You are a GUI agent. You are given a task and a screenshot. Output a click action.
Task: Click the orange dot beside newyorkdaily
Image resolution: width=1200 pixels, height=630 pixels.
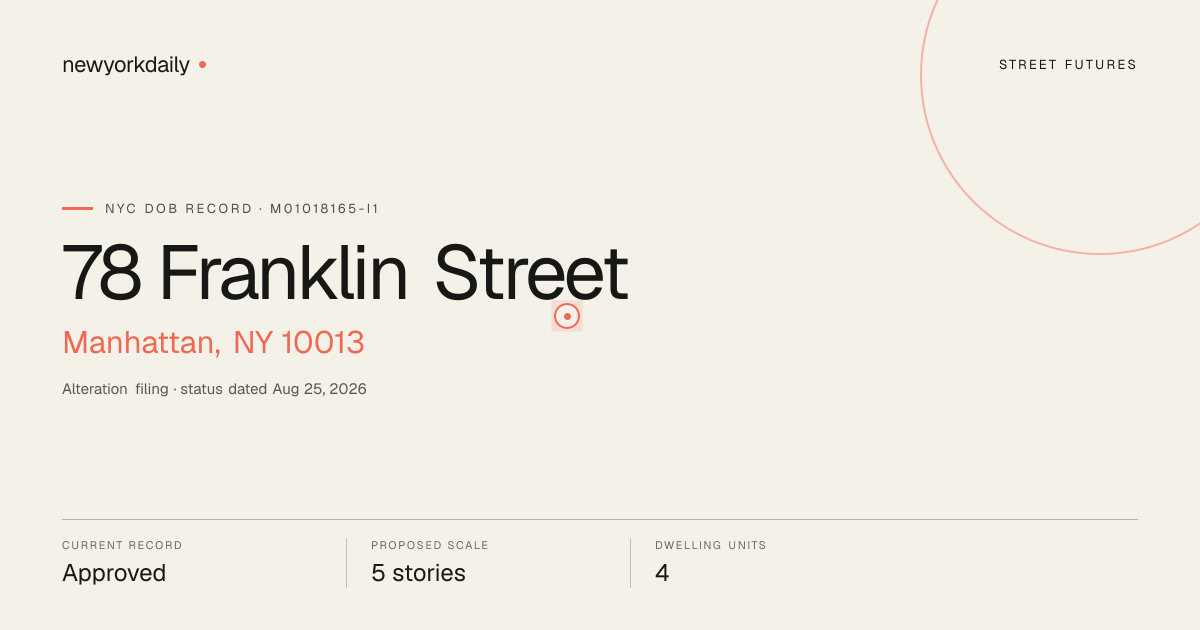click(x=202, y=65)
